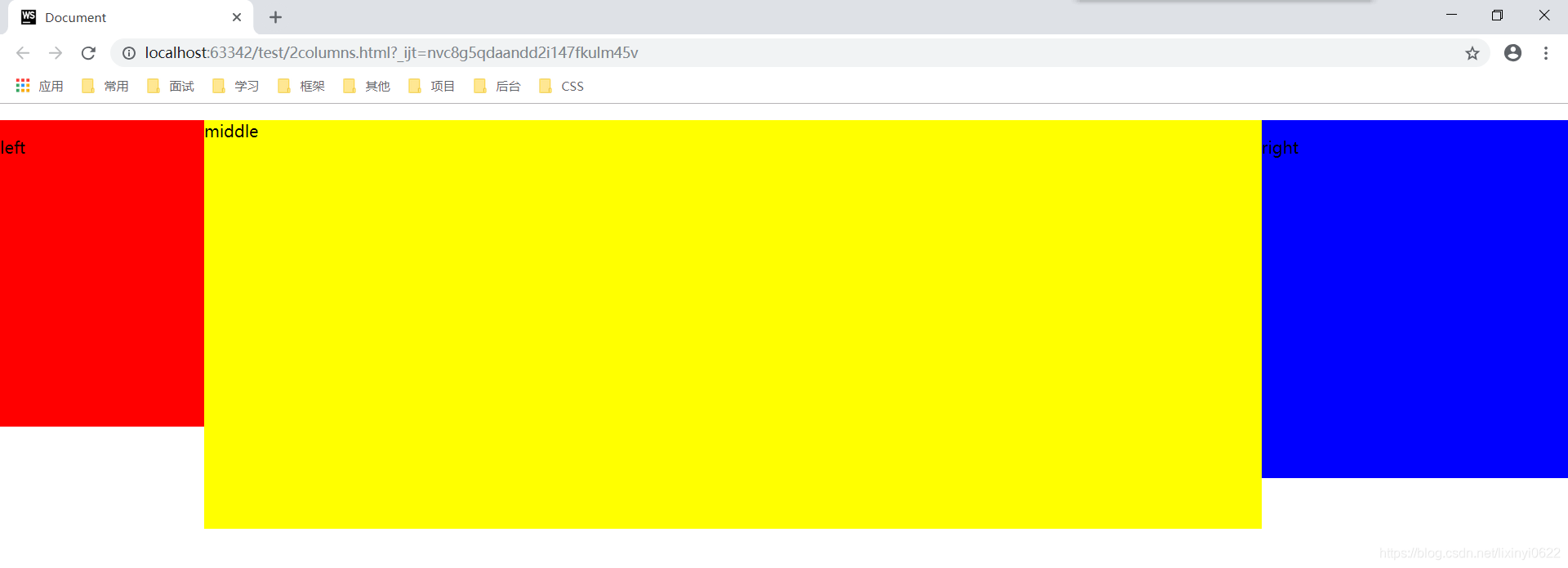
Task: Click the blue right column
Action: 1414,299
